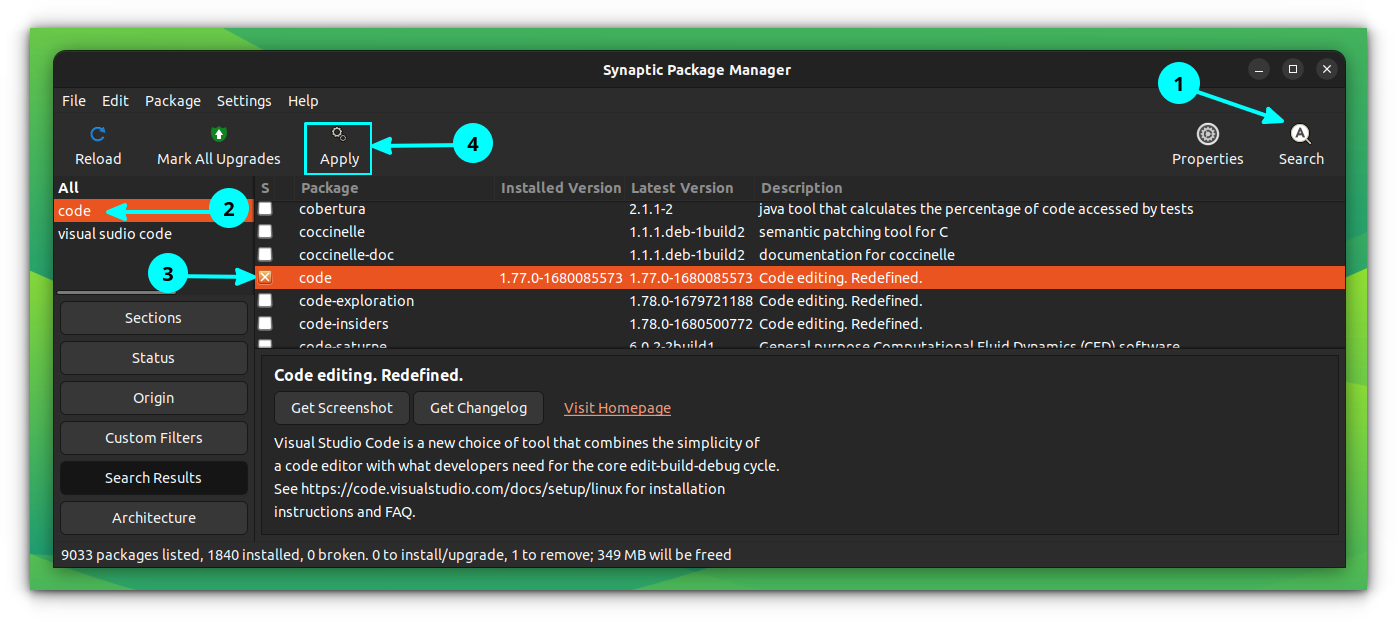Open package Properties from toolbar
Viewport: 1397px width, 622px height.
pos(1207,146)
